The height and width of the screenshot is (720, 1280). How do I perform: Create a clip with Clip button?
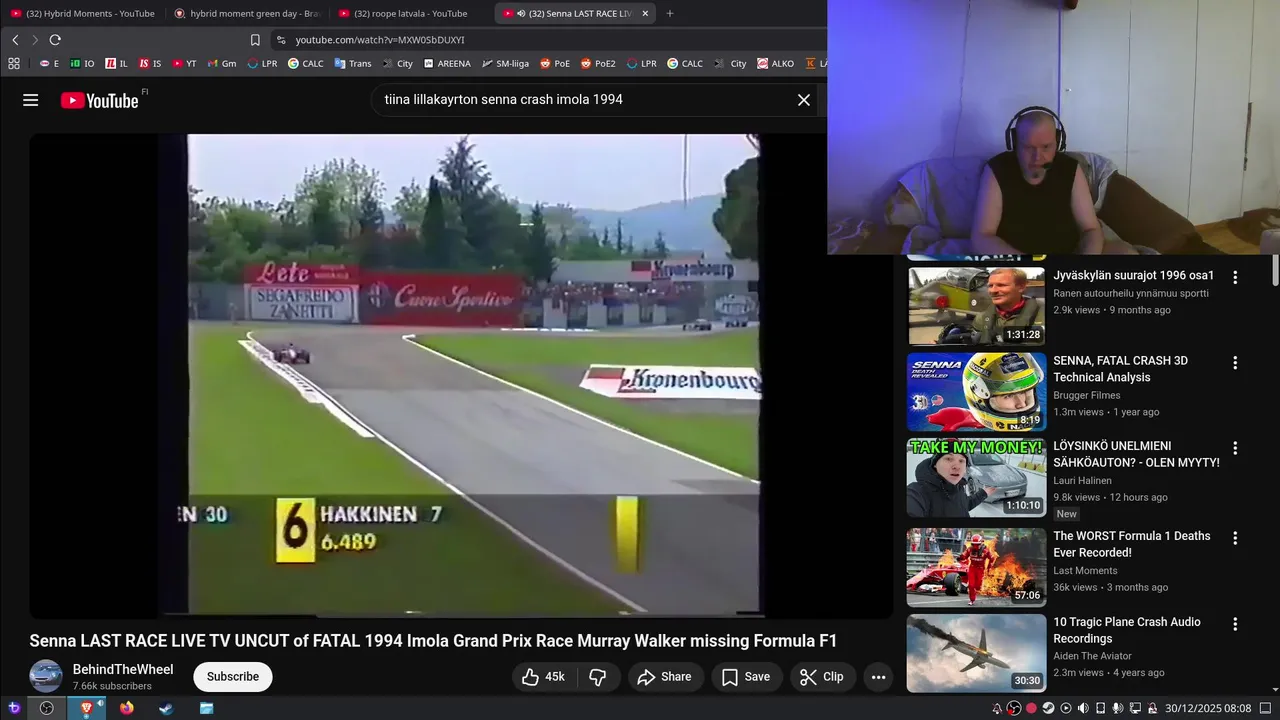(821, 677)
